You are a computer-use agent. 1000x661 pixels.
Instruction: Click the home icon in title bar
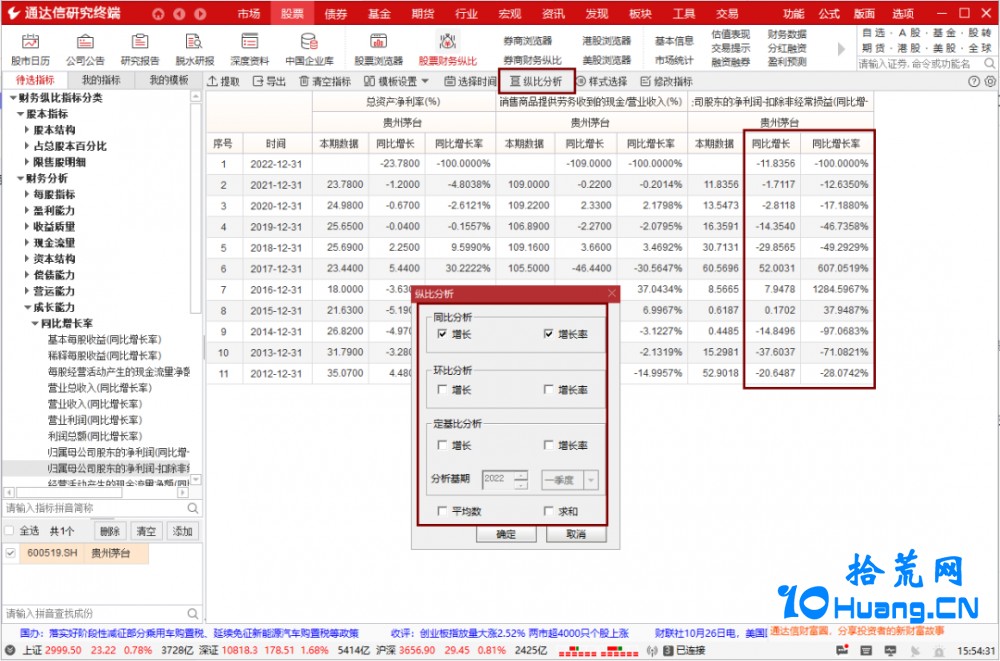(158, 13)
